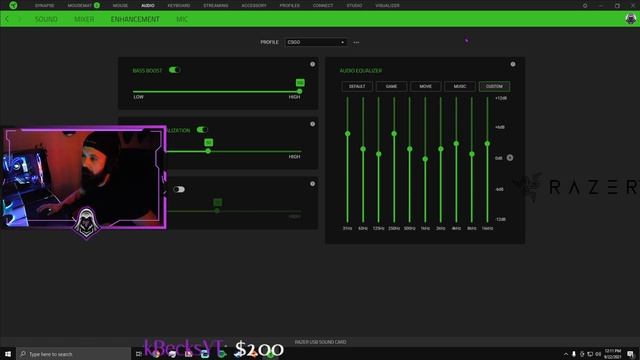Click the Windows taskbar search box
This screenshot has width=640, height=360.
74,354
